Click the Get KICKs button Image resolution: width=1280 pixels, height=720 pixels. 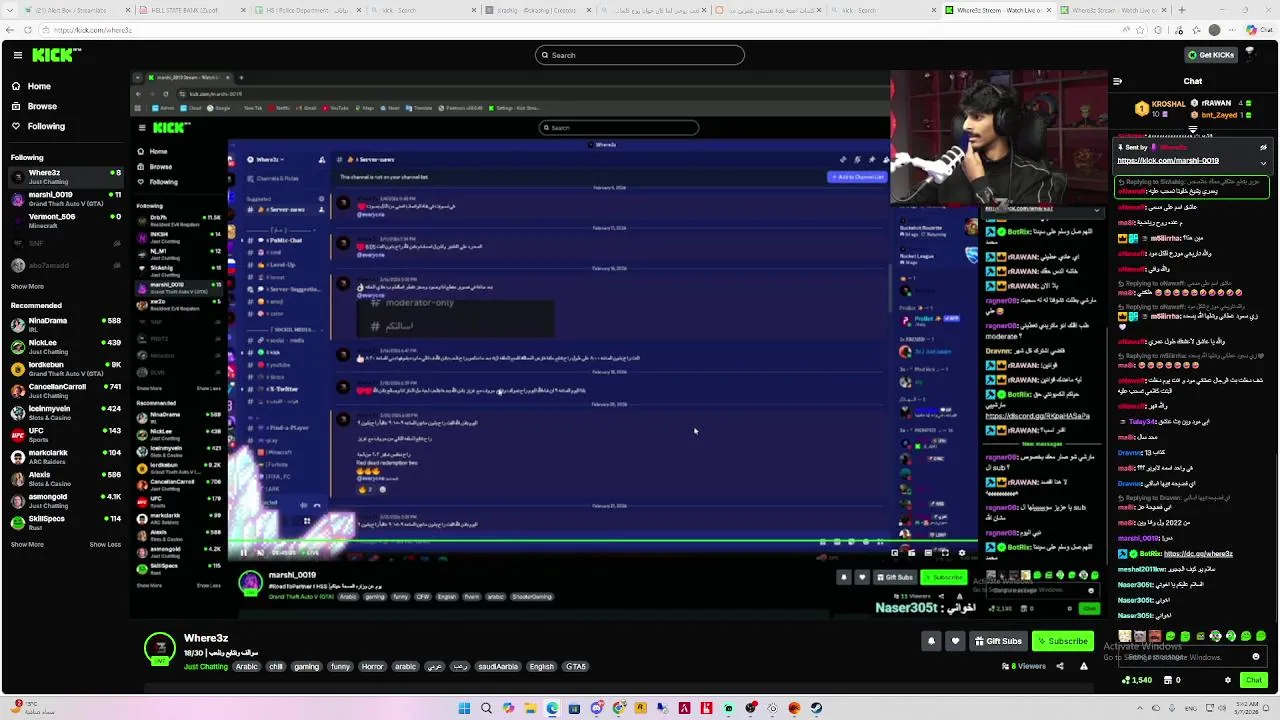click(1211, 55)
